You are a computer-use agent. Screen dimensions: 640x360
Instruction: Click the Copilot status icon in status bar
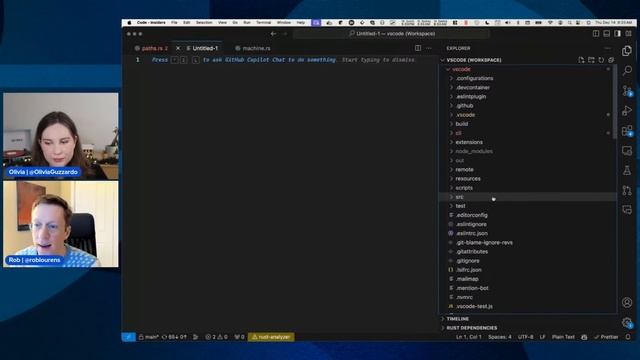click(x=584, y=337)
